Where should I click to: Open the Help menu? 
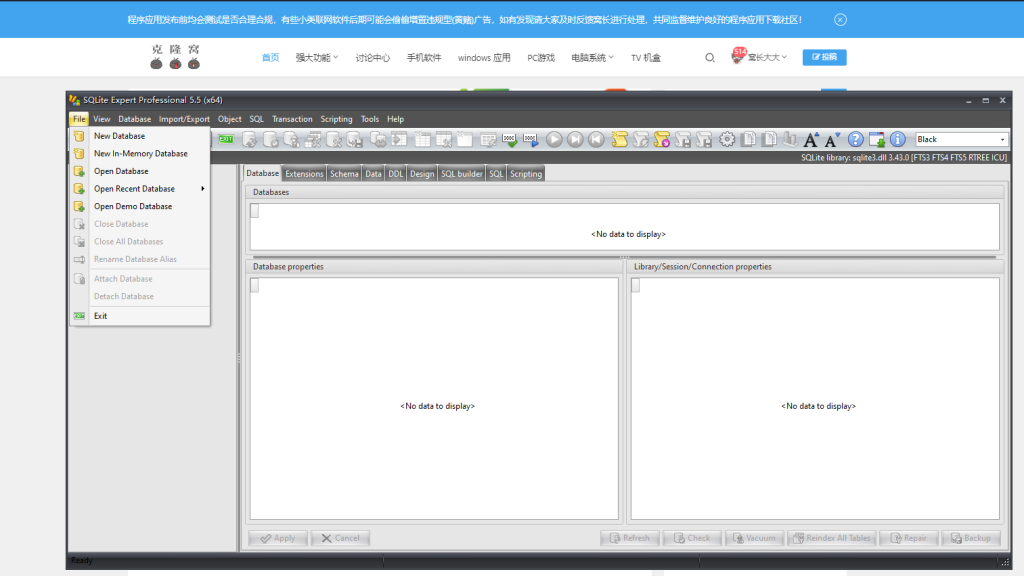pyautogui.click(x=395, y=119)
